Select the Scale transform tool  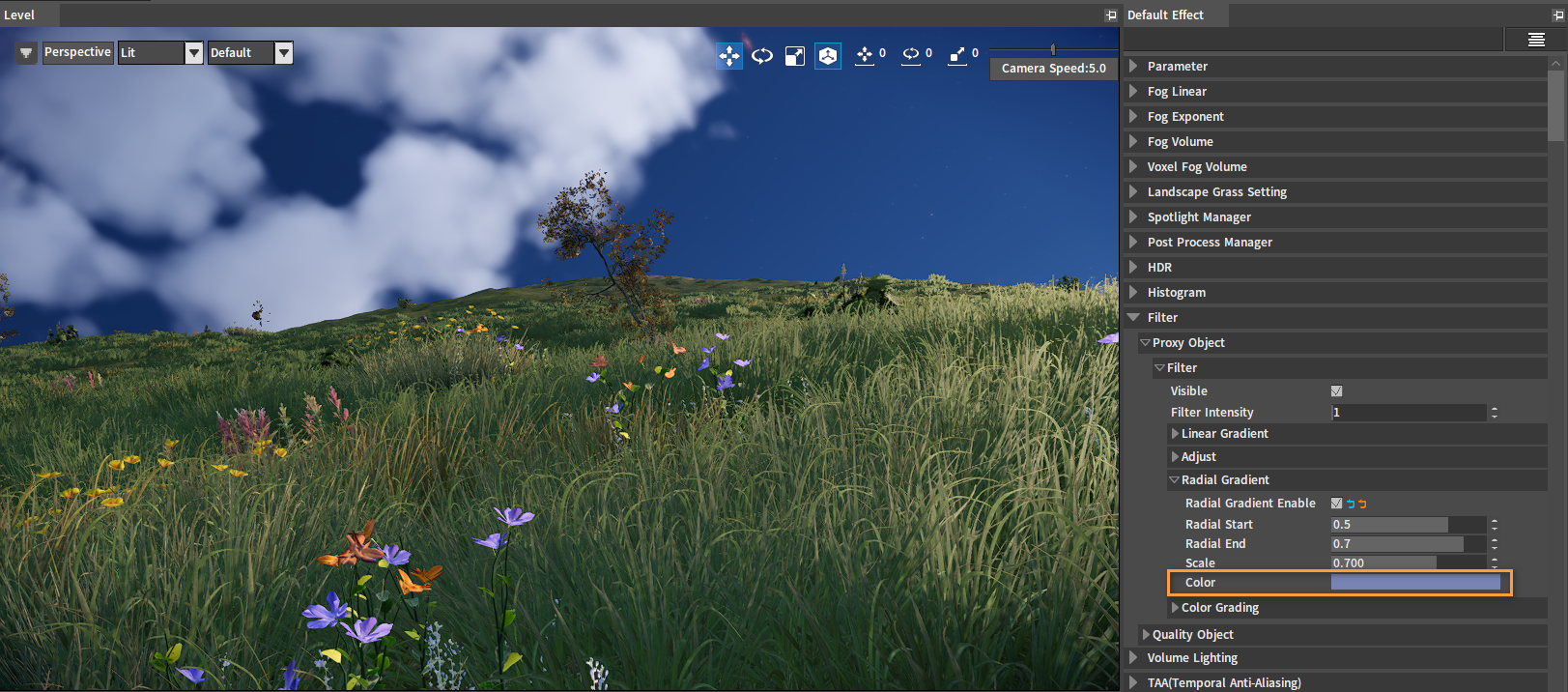pos(795,56)
